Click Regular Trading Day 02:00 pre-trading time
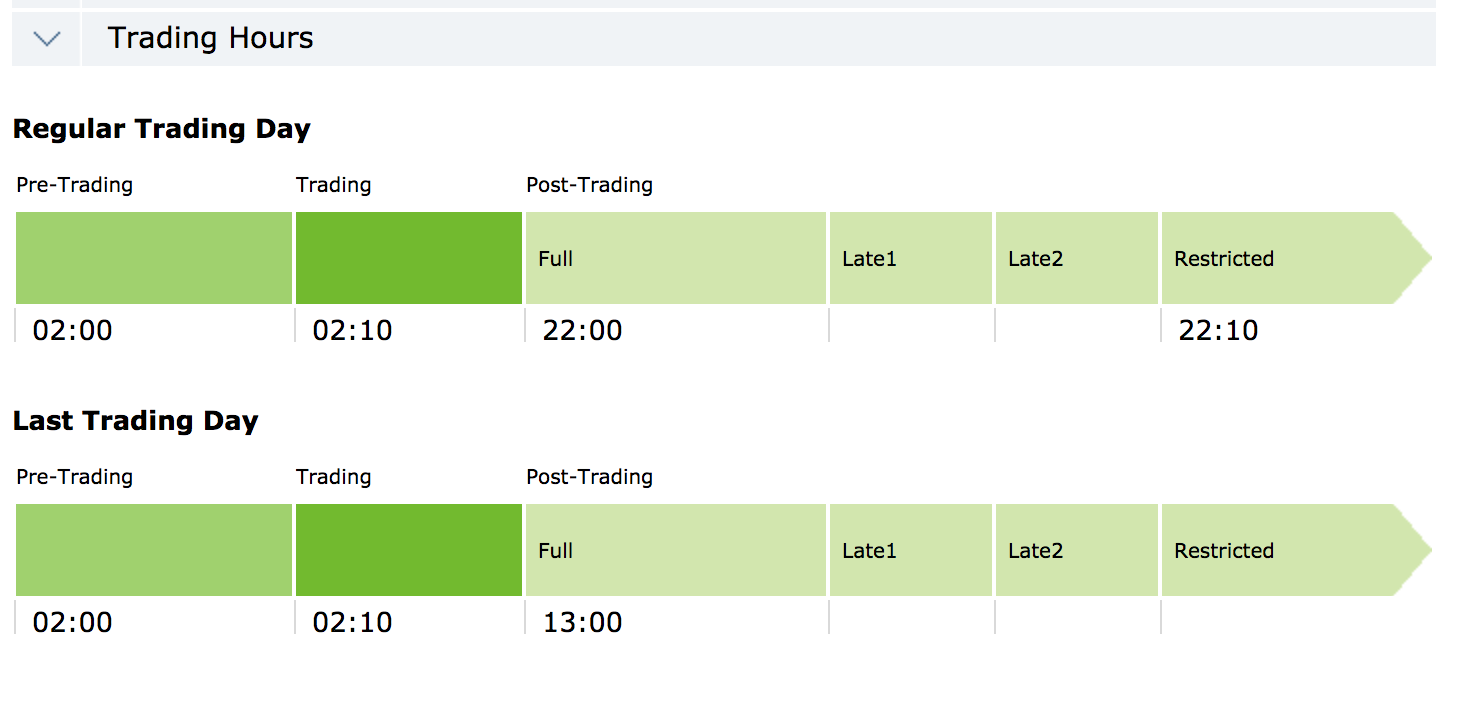 [72, 330]
